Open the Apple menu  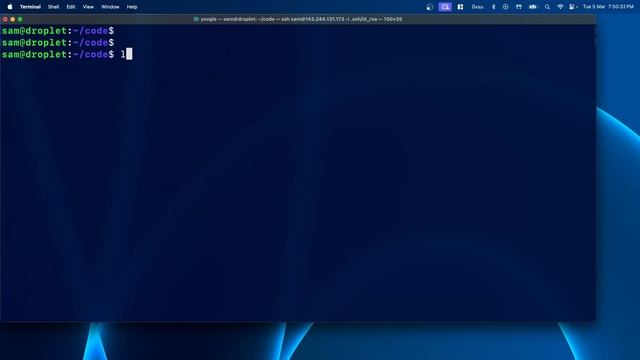click(10, 7)
